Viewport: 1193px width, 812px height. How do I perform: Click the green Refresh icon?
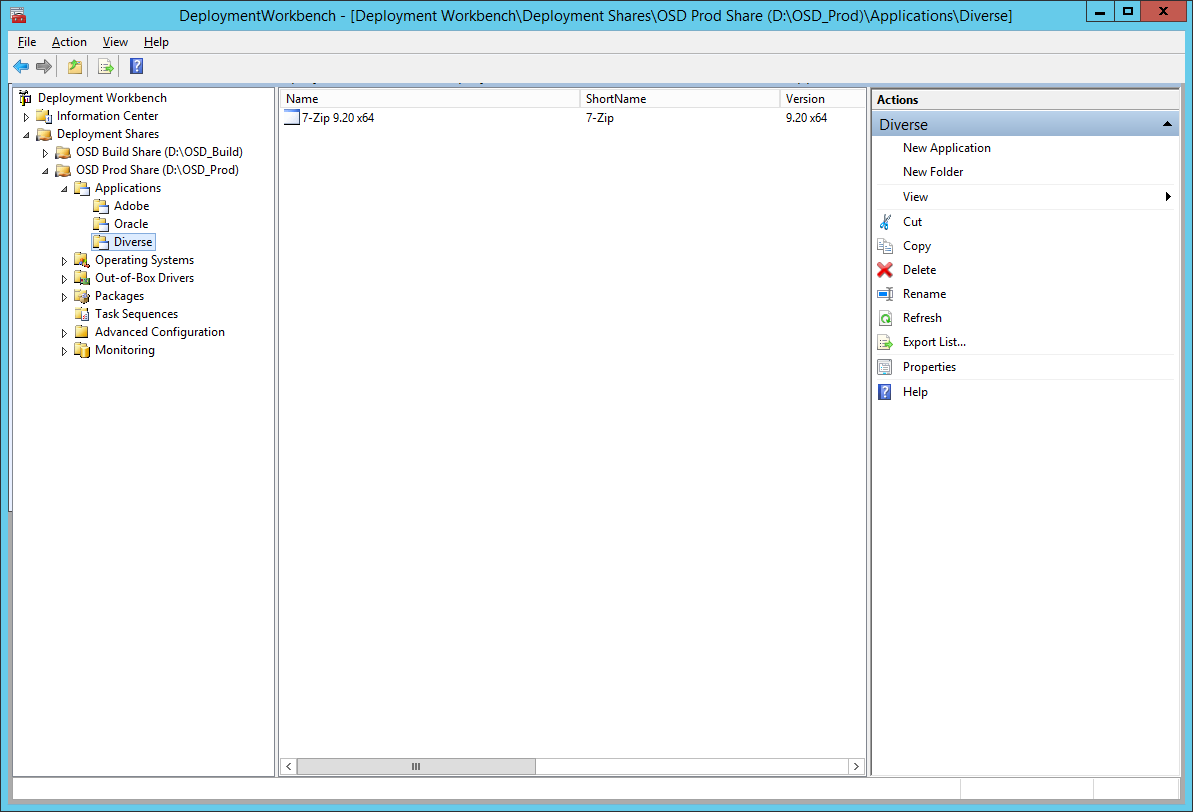click(x=885, y=318)
